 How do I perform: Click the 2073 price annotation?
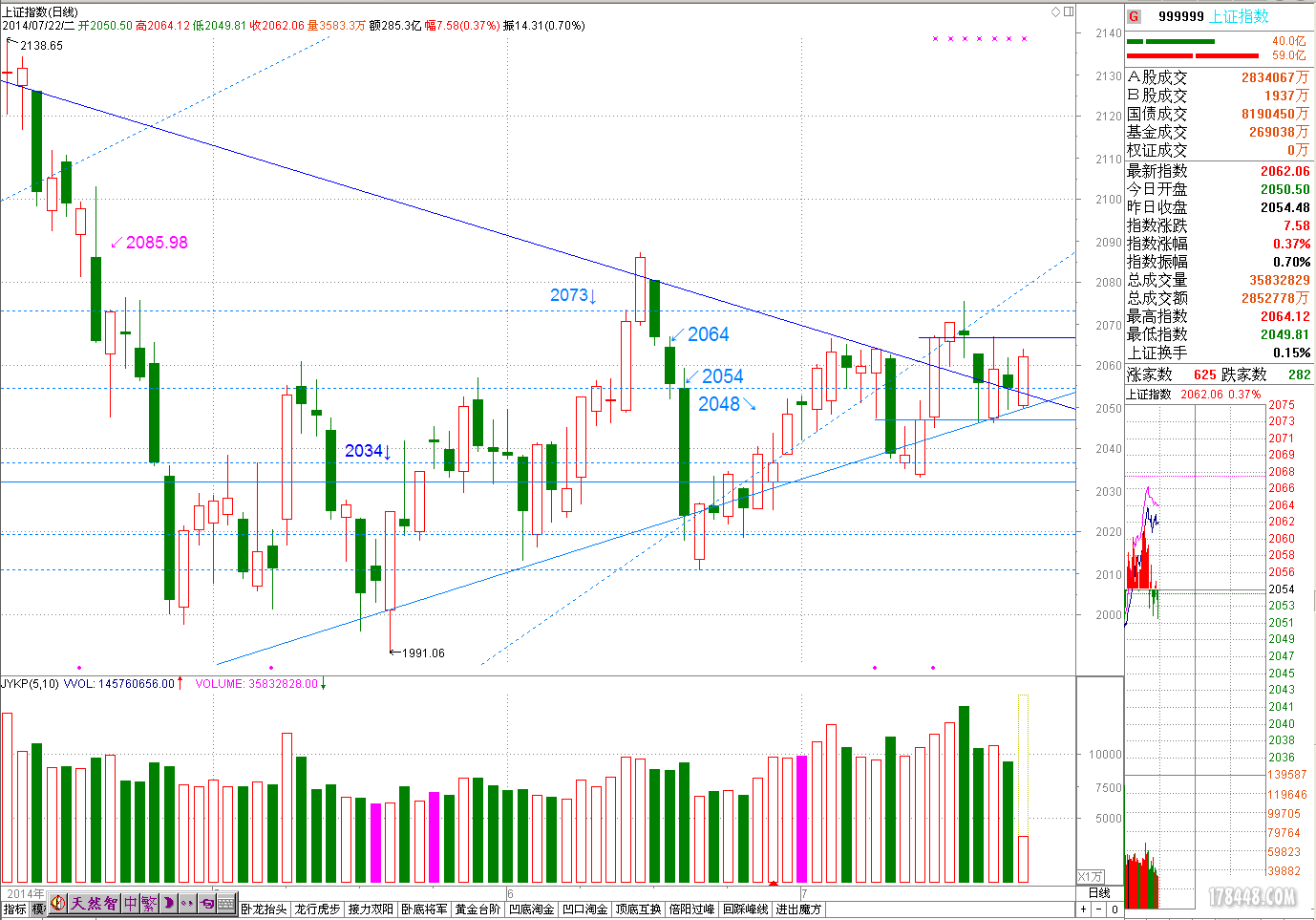tap(569, 295)
